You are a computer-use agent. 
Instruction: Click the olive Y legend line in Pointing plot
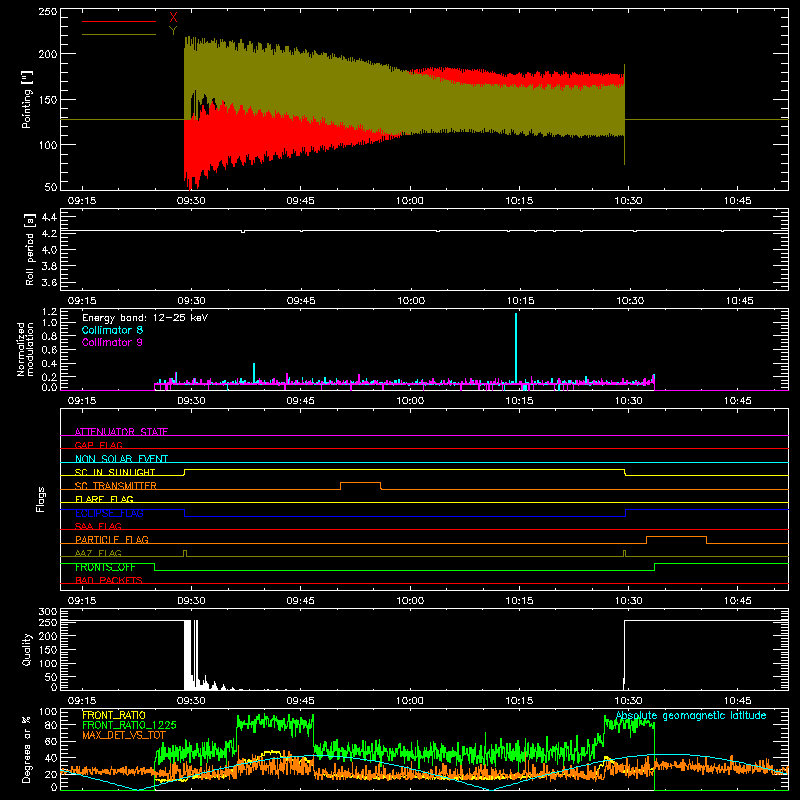119,35
